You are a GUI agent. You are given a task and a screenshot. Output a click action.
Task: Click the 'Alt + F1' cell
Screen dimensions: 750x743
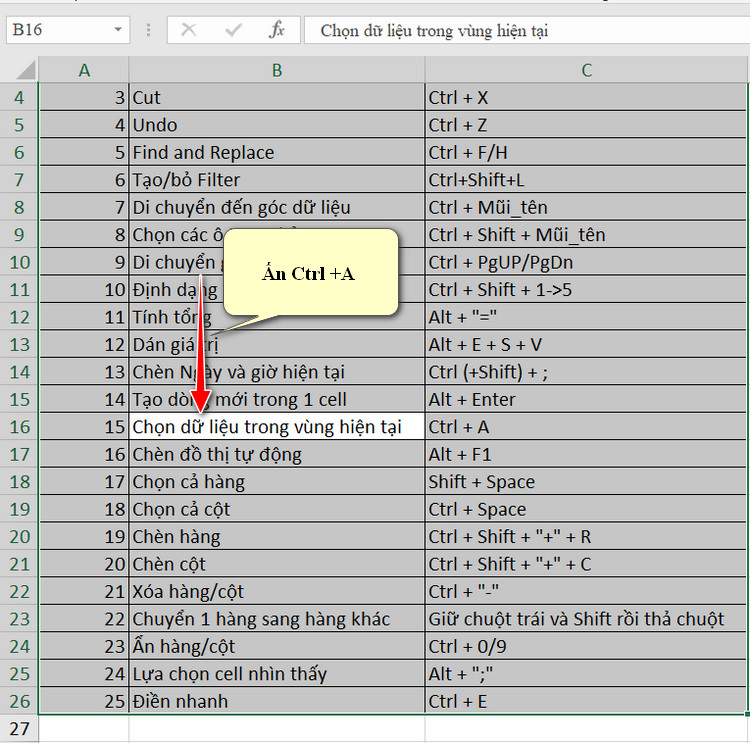pos(585,454)
